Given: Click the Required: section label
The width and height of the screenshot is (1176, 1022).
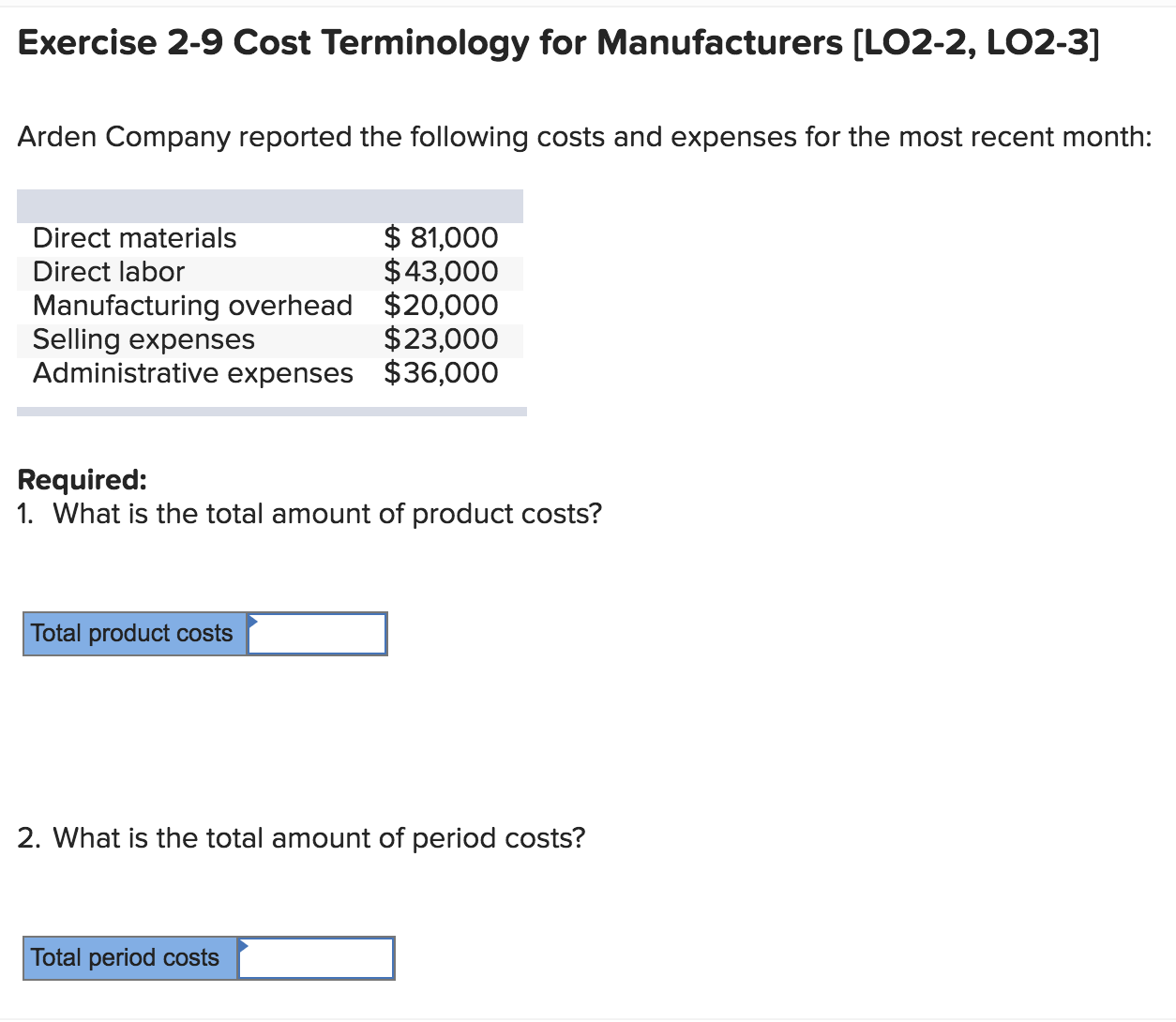Looking at the screenshot, I should point(81,479).
